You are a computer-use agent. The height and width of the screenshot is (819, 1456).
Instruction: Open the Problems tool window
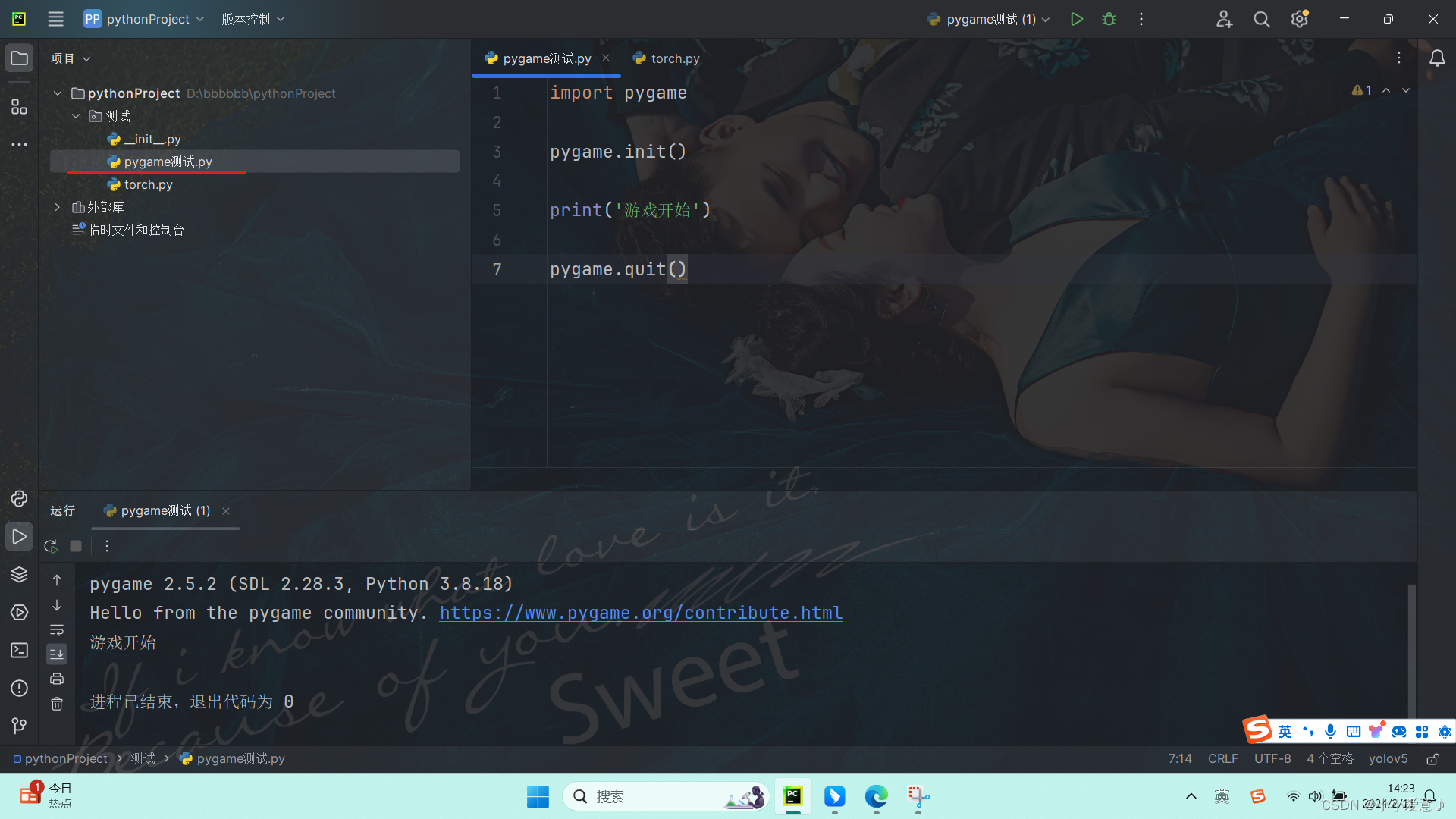[x=19, y=688]
